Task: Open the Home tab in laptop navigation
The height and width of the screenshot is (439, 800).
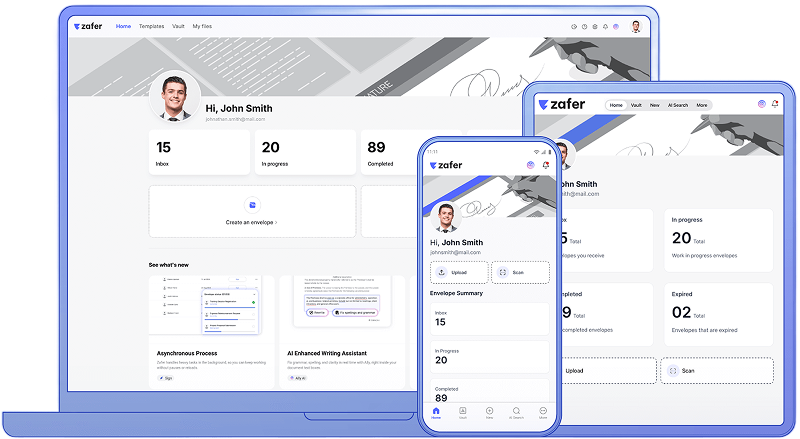Action: point(123,26)
